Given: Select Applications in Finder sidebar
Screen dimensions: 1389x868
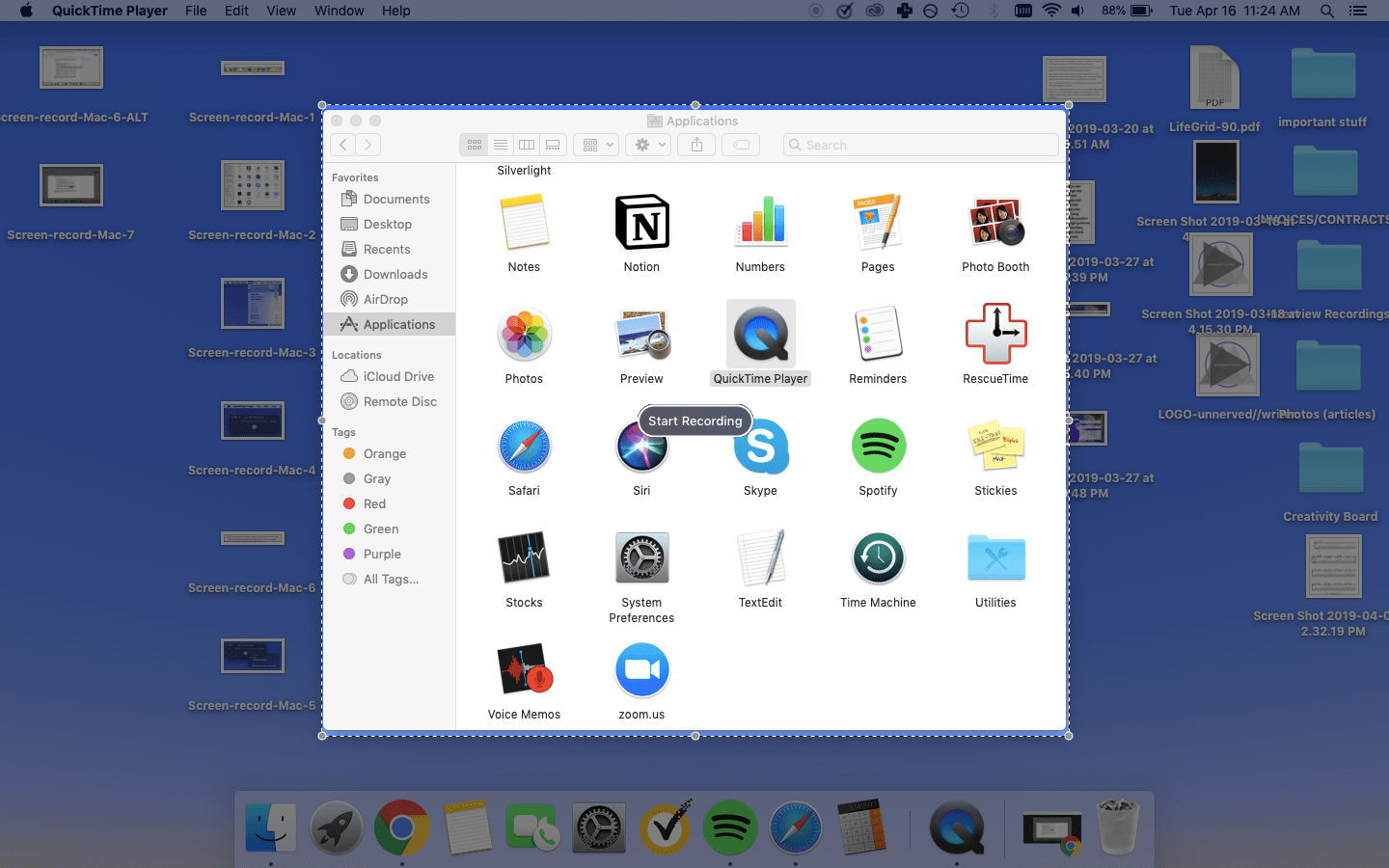Looking at the screenshot, I should 390,324.
